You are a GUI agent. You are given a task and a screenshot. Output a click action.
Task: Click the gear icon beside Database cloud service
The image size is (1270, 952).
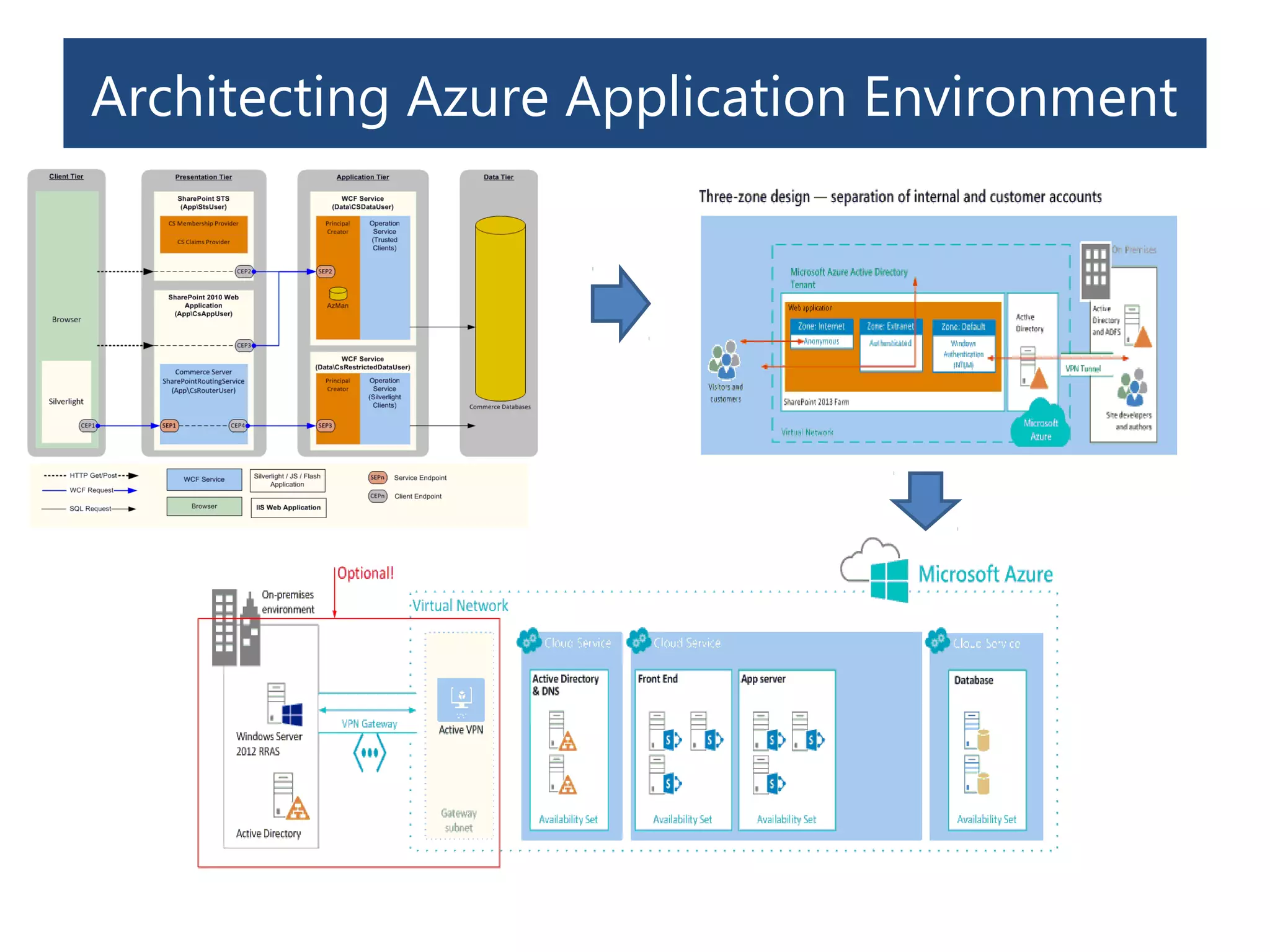[x=938, y=640]
